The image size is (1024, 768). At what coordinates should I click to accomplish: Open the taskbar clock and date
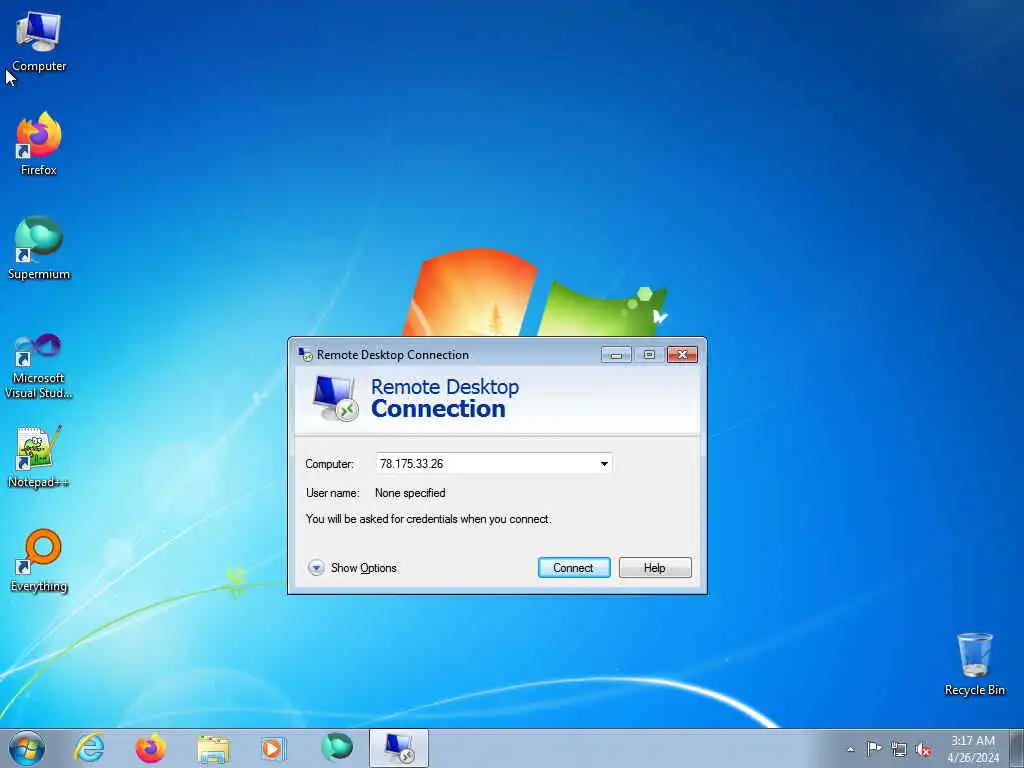click(x=972, y=749)
